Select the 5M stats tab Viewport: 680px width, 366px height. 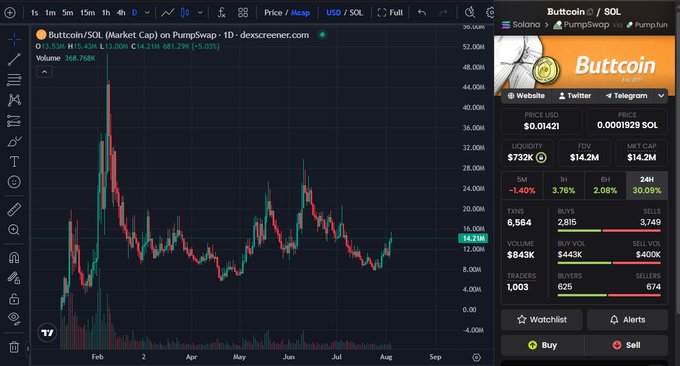click(x=522, y=185)
